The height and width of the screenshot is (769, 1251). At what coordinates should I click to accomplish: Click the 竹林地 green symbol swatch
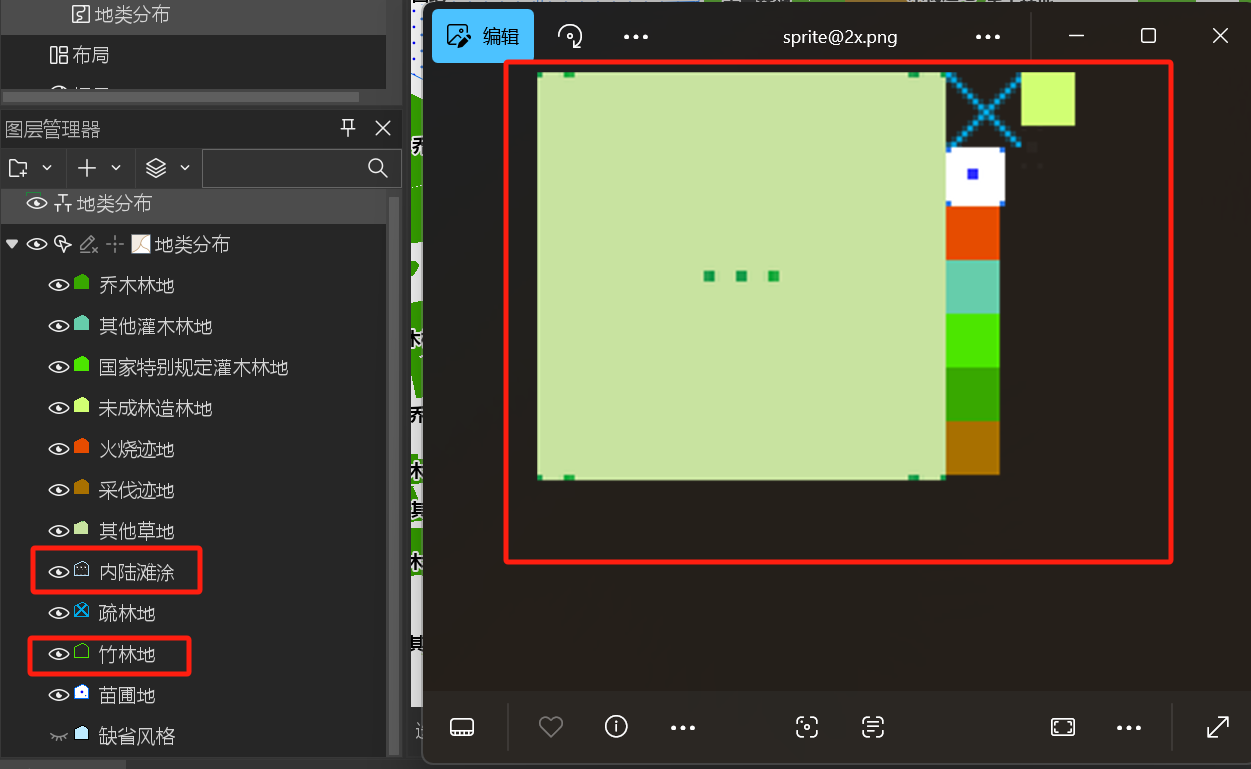[x=82, y=653]
